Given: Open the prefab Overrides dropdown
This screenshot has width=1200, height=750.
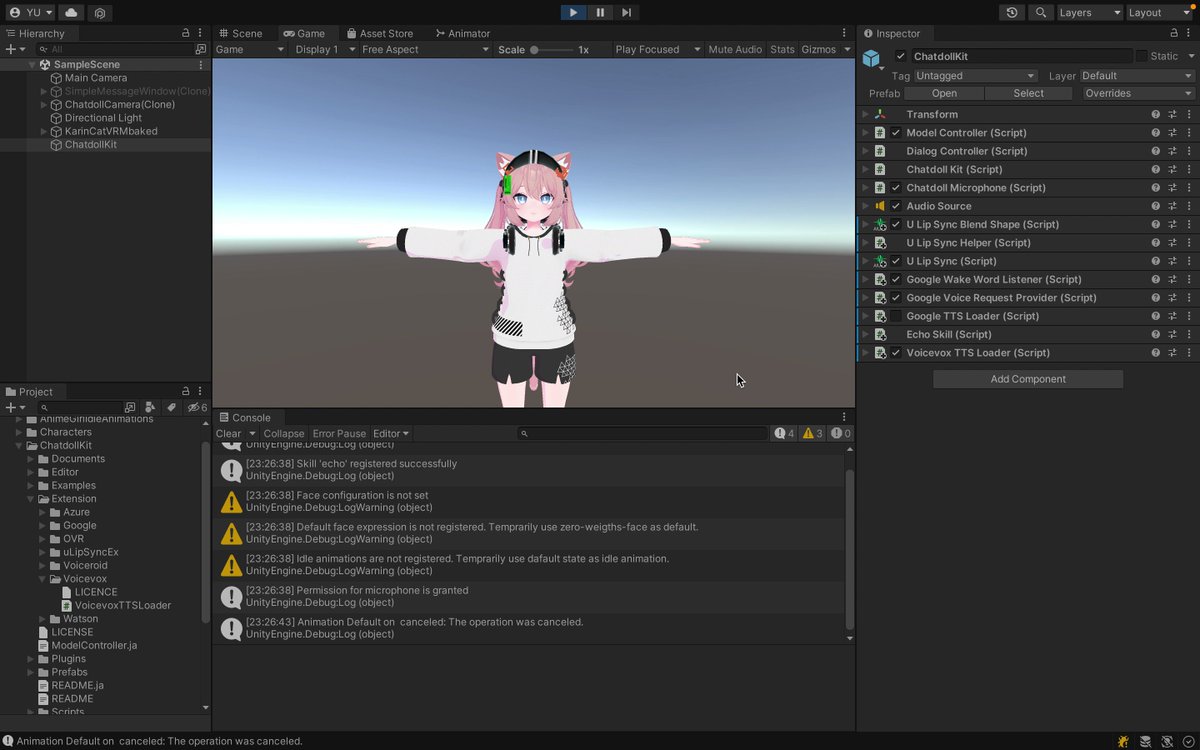Looking at the screenshot, I should click(x=1138, y=93).
